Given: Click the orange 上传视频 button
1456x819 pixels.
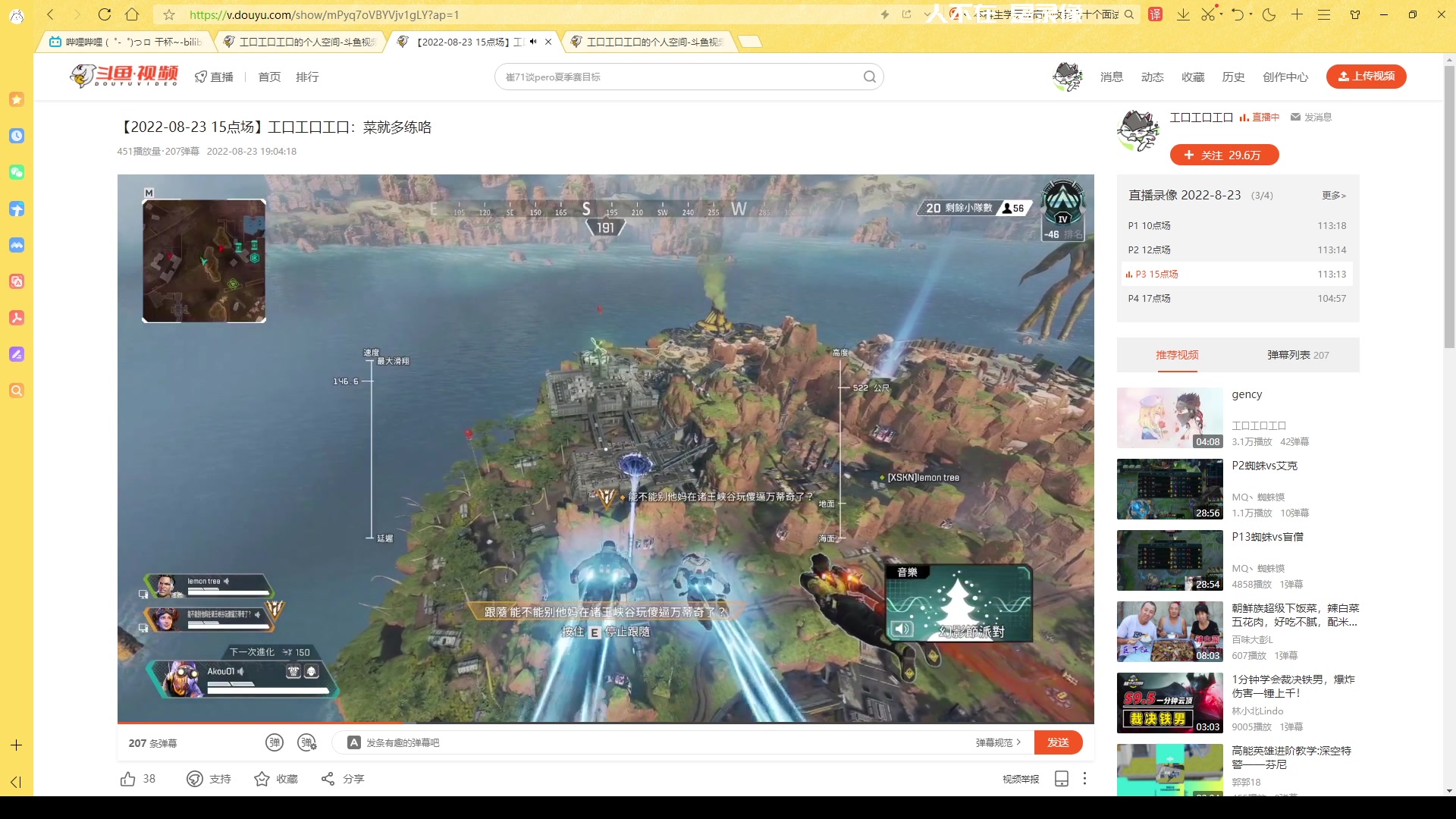Looking at the screenshot, I should pos(1366,77).
